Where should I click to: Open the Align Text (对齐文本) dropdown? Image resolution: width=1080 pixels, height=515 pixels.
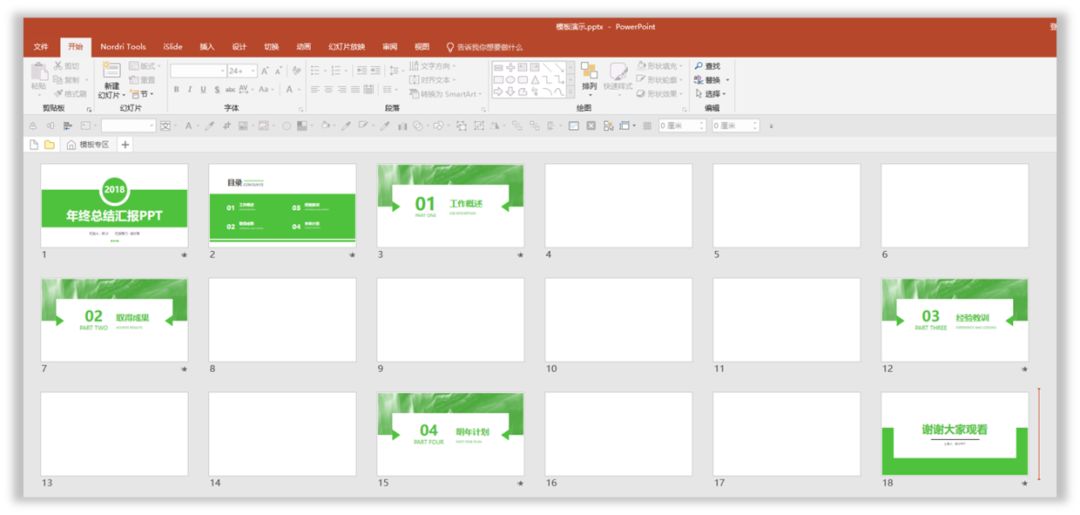coord(433,80)
